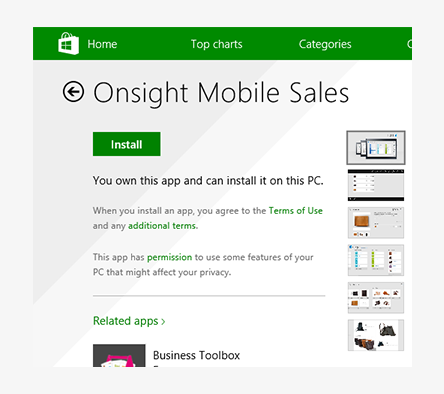Open the Terms of Use link
444x394 pixels.
[296, 211]
